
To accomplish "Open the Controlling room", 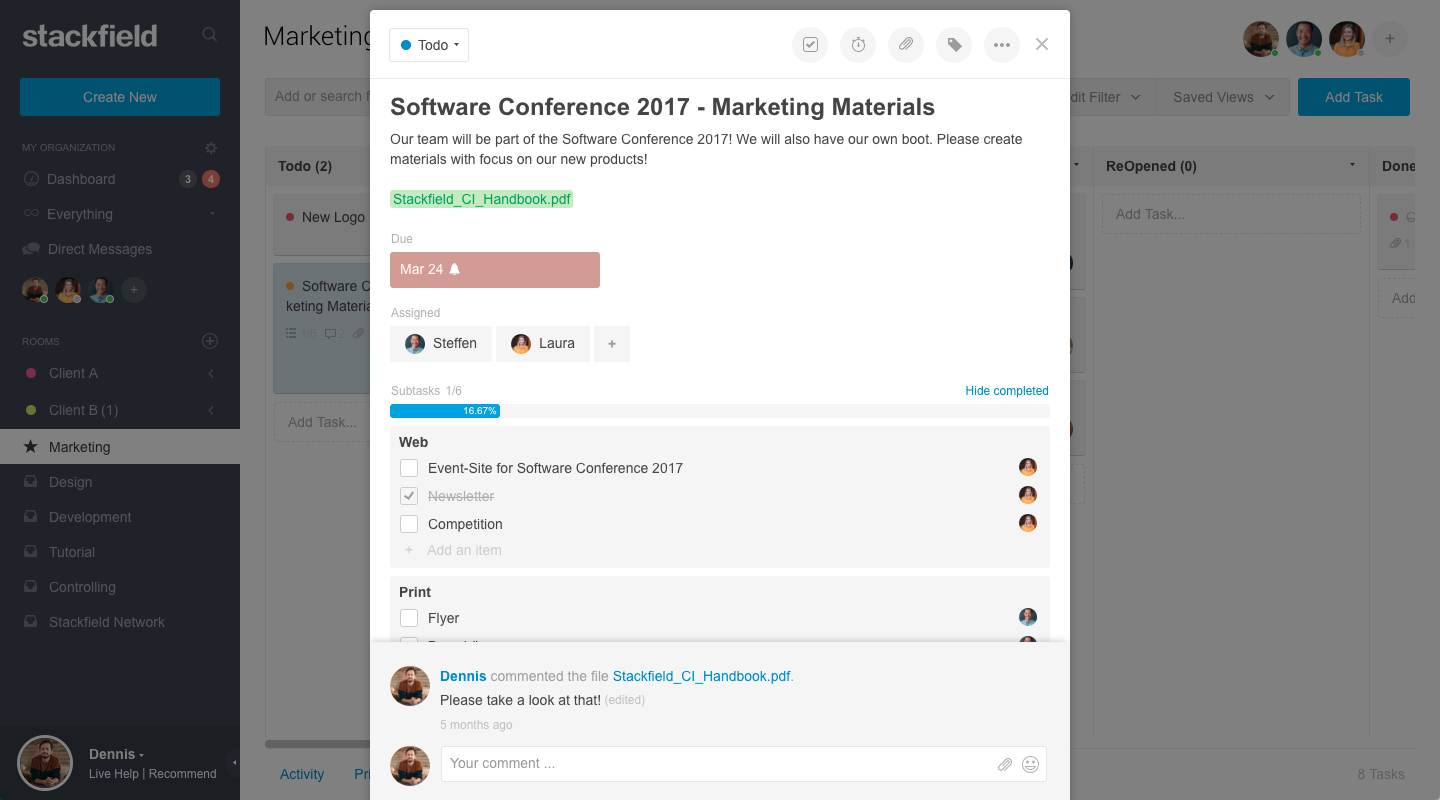I will 82,587.
